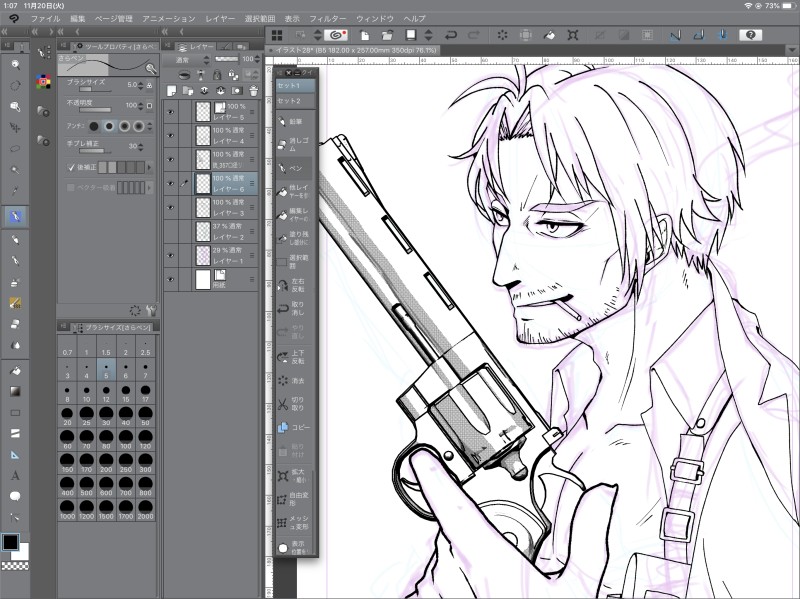Click the grid icon at command bar start
Viewport: 800px width, 599px height.
277,35
